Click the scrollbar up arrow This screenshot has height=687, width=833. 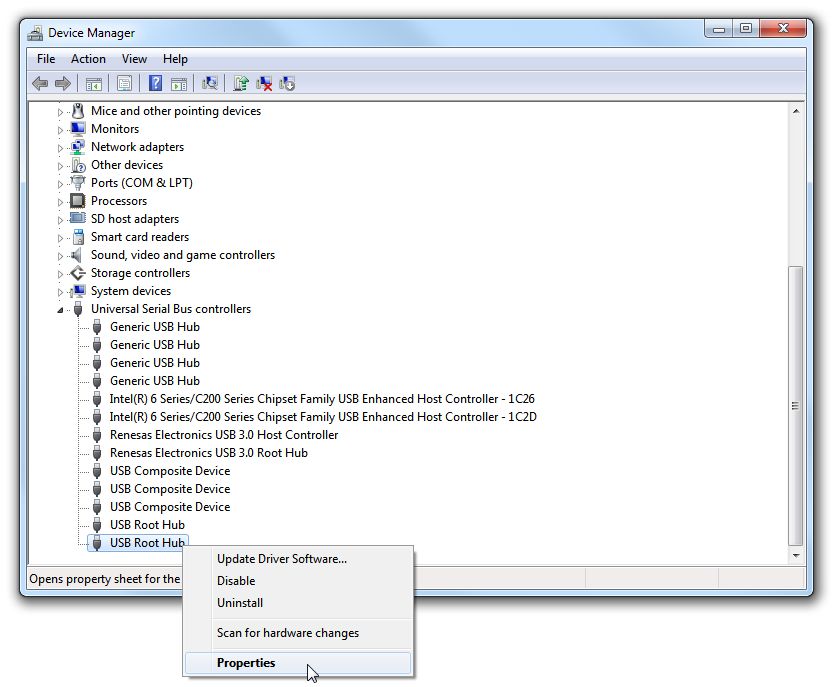[x=796, y=111]
